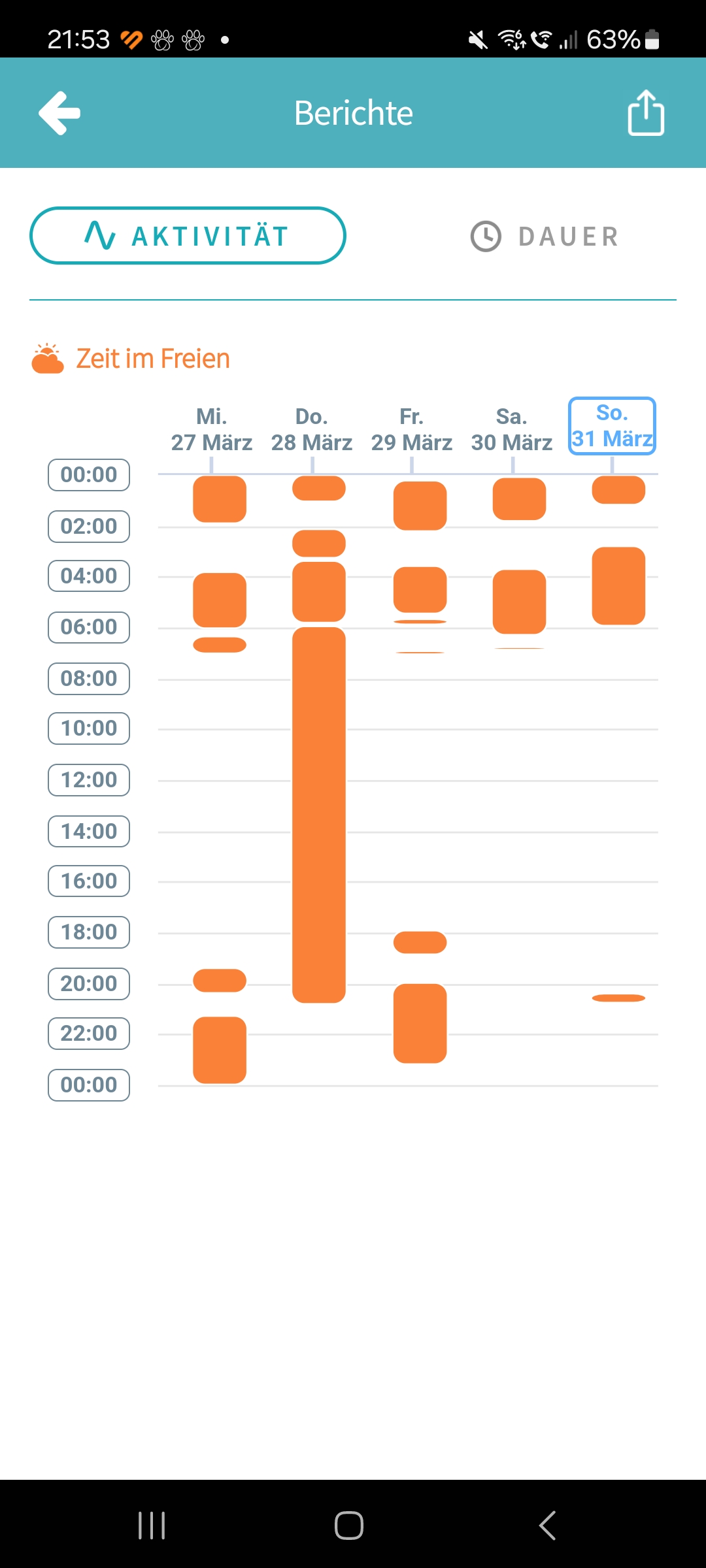Image resolution: width=706 pixels, height=1568 pixels.
Task: Select the Fr. 29 März day header
Action: (412, 429)
